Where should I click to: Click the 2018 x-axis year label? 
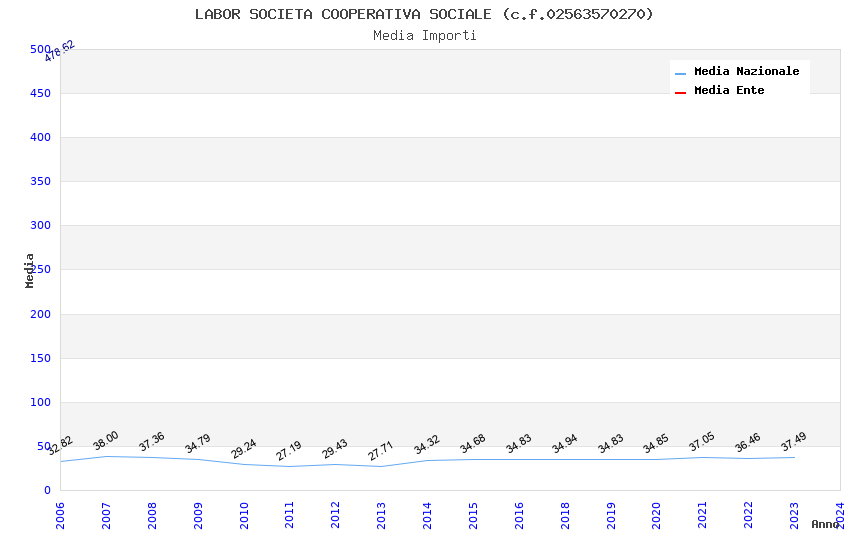pyautogui.click(x=565, y=515)
